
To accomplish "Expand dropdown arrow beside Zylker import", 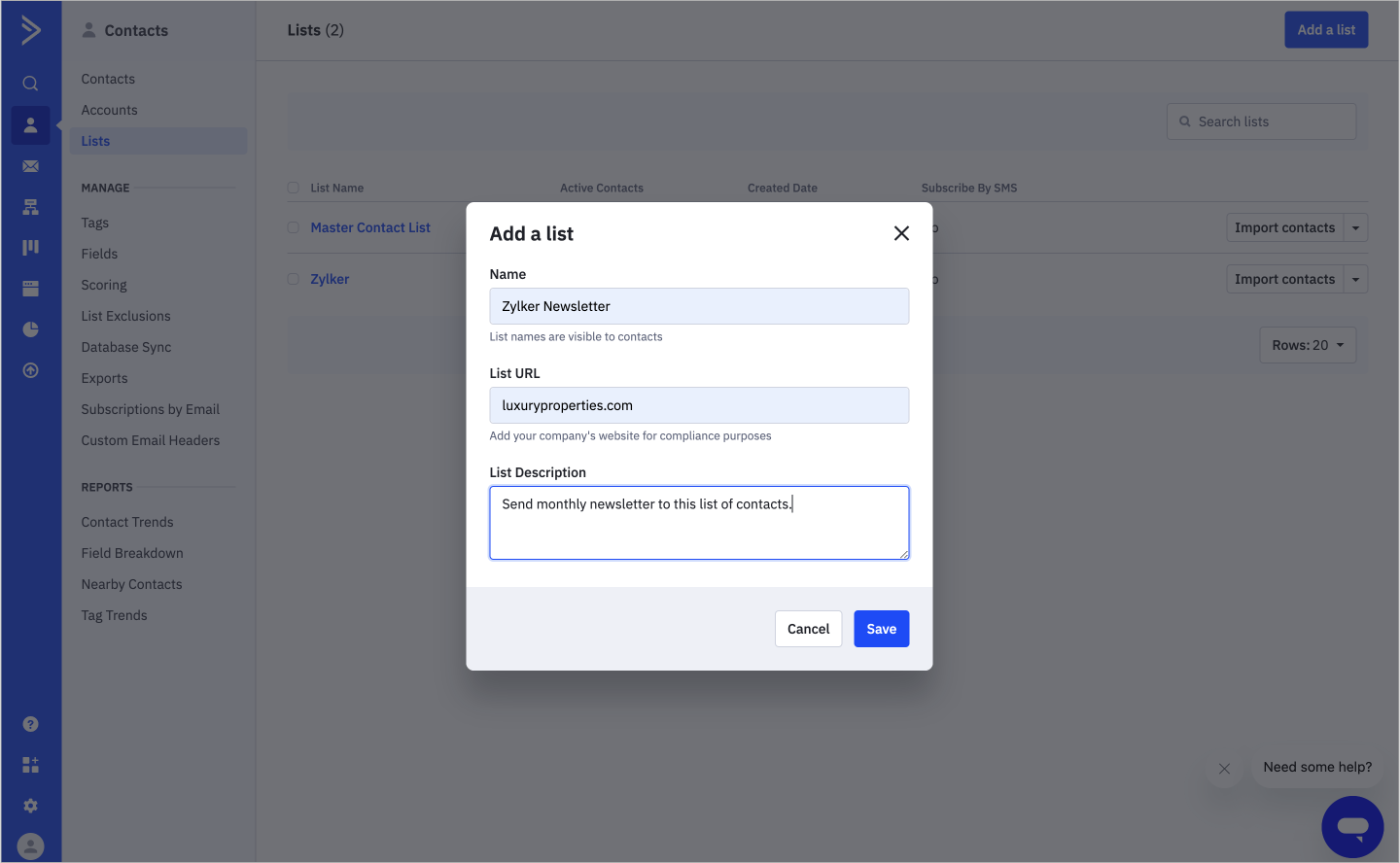I will point(1355,279).
